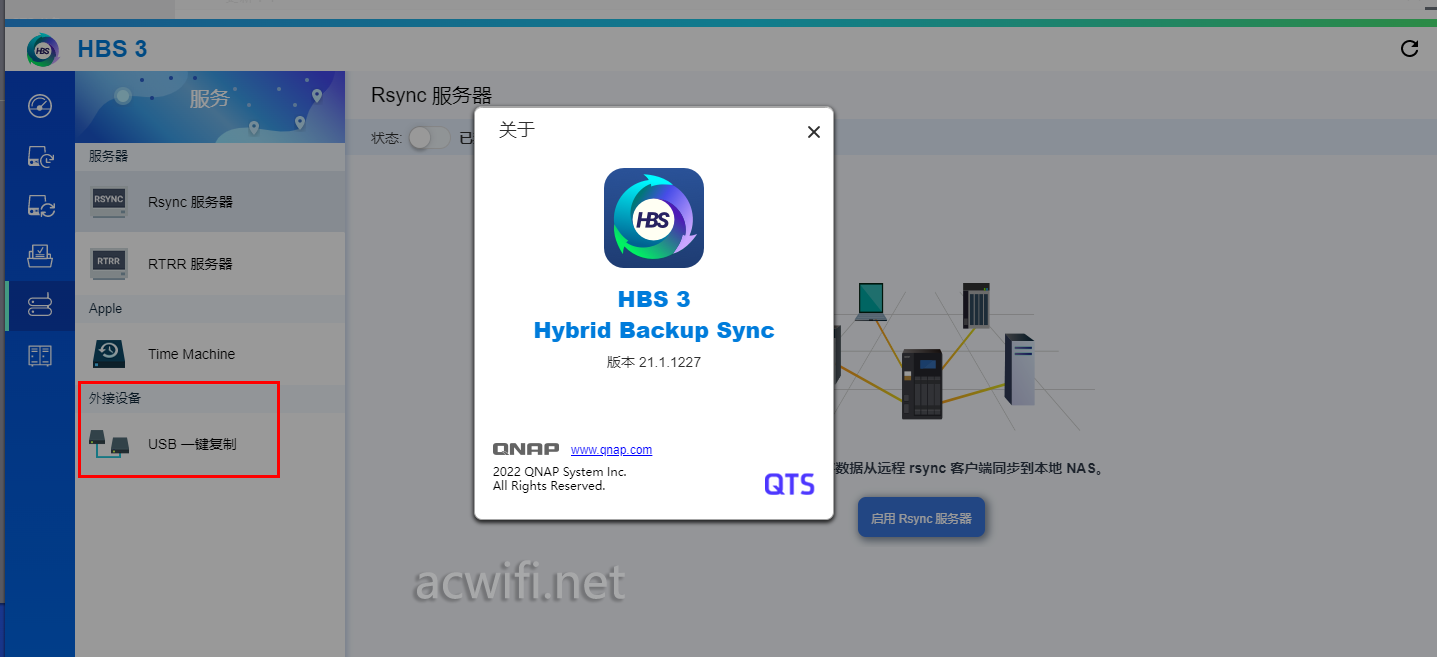
Task: Select RTRR 服务器 in services list
Action: click(x=210, y=264)
